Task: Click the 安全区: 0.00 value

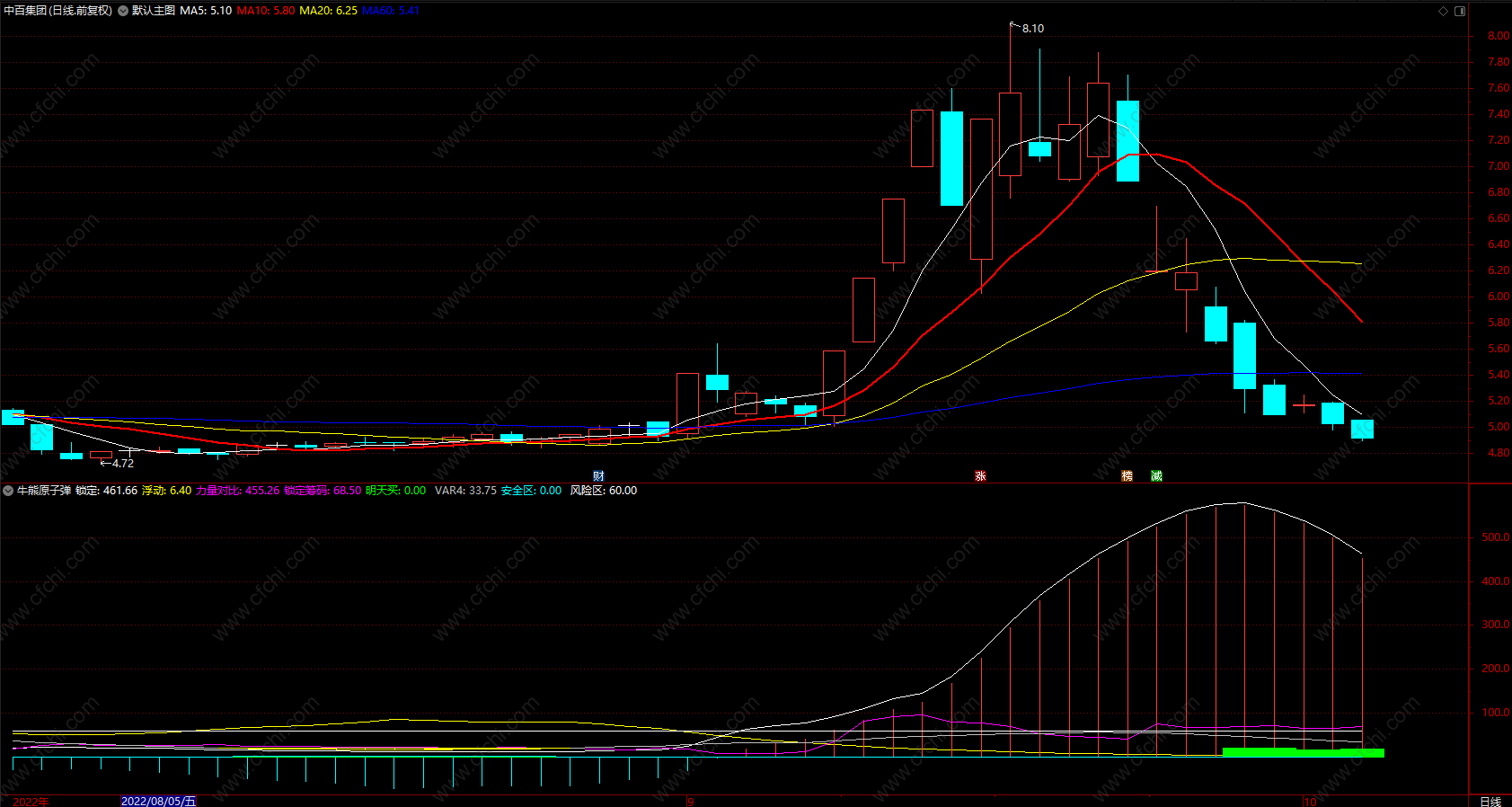Action: click(531, 491)
